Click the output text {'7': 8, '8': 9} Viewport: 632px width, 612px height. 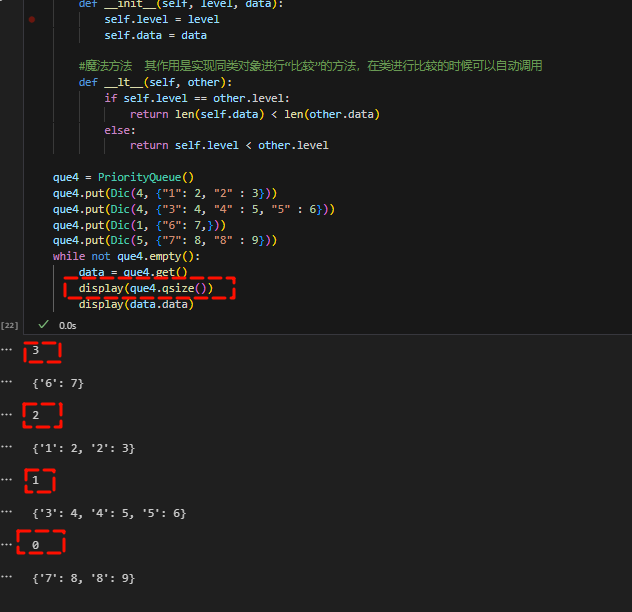[83, 578]
